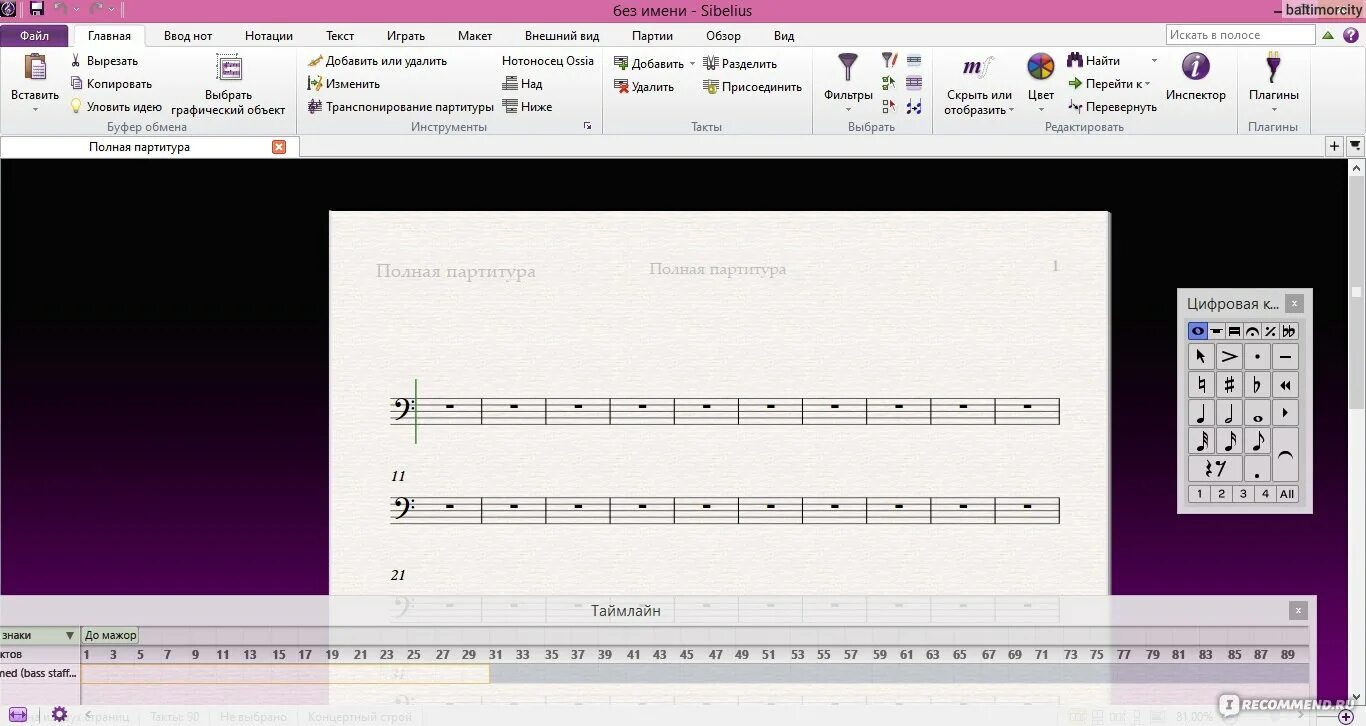Viewport: 1366px width, 726px height.
Task: Click Change instrument button
Action: click(344, 84)
